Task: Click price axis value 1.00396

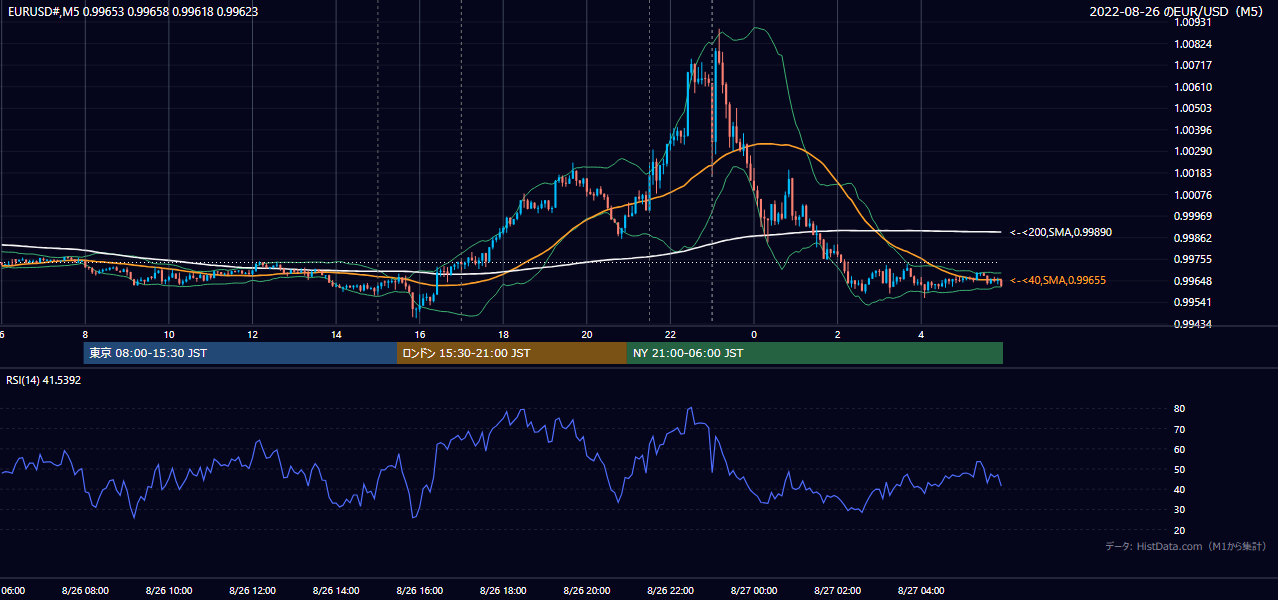Action: 1193,130
